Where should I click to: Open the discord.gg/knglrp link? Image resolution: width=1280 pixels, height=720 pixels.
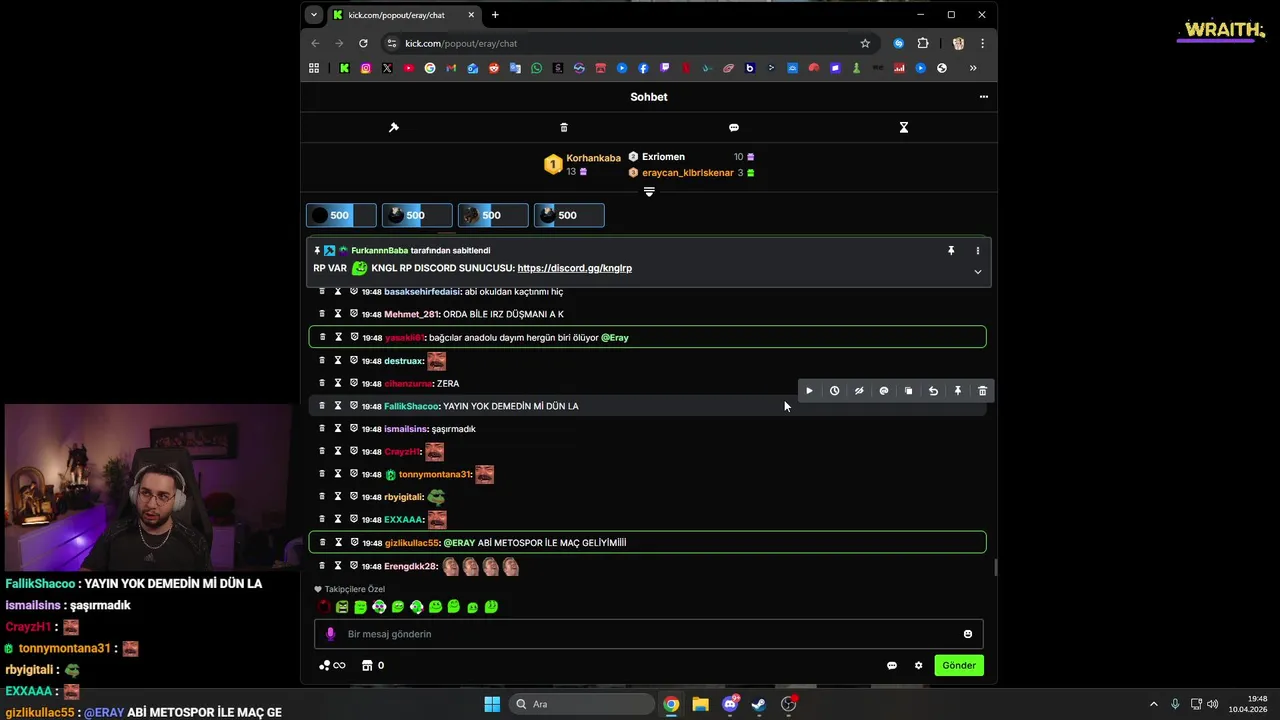point(574,268)
